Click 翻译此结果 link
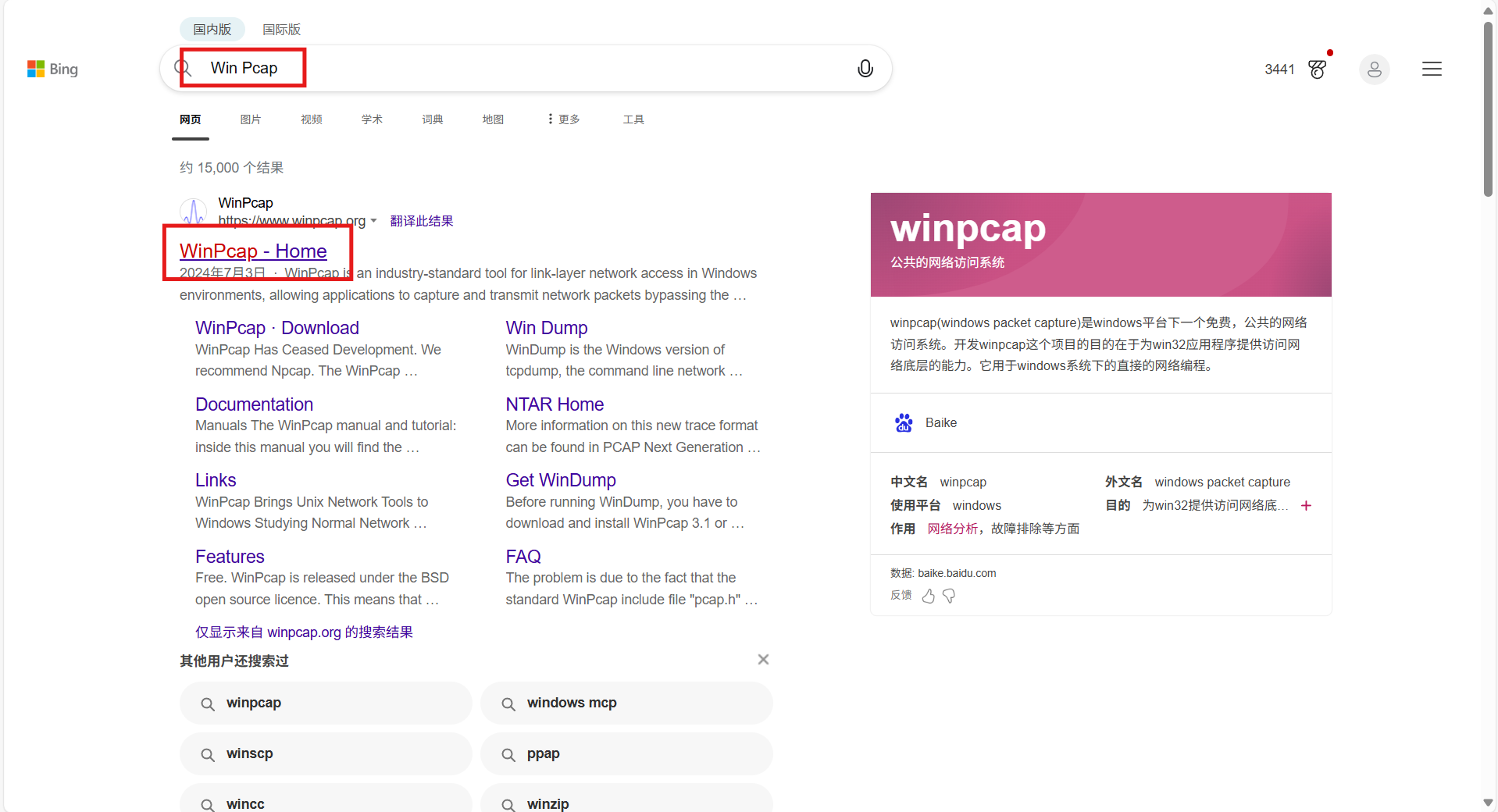The height and width of the screenshot is (812, 1498). (x=422, y=221)
